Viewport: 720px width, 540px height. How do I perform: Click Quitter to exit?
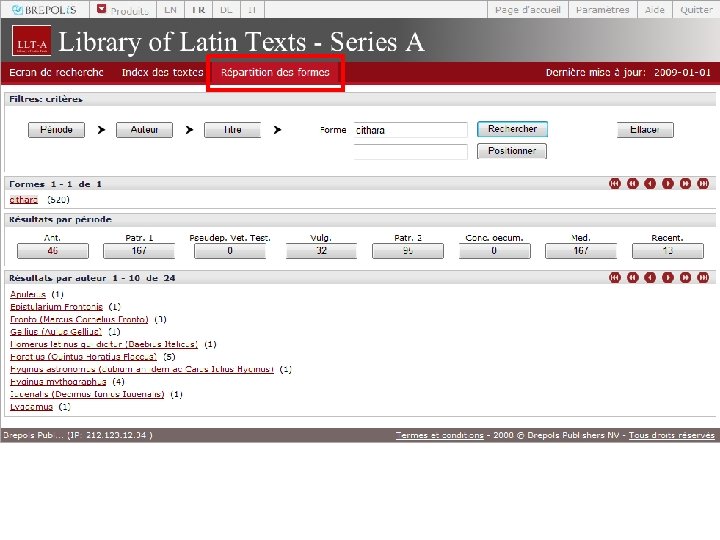pos(696,10)
